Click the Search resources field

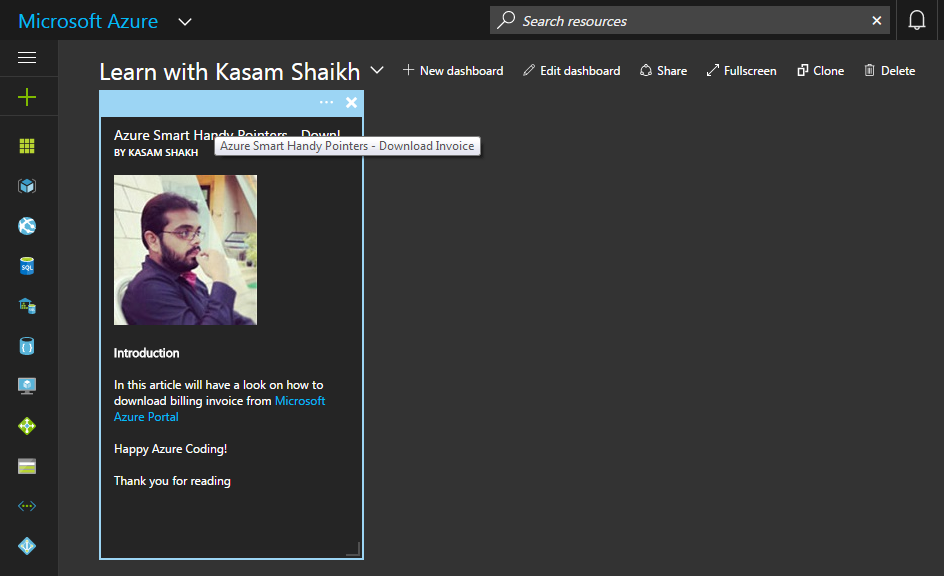pos(689,20)
